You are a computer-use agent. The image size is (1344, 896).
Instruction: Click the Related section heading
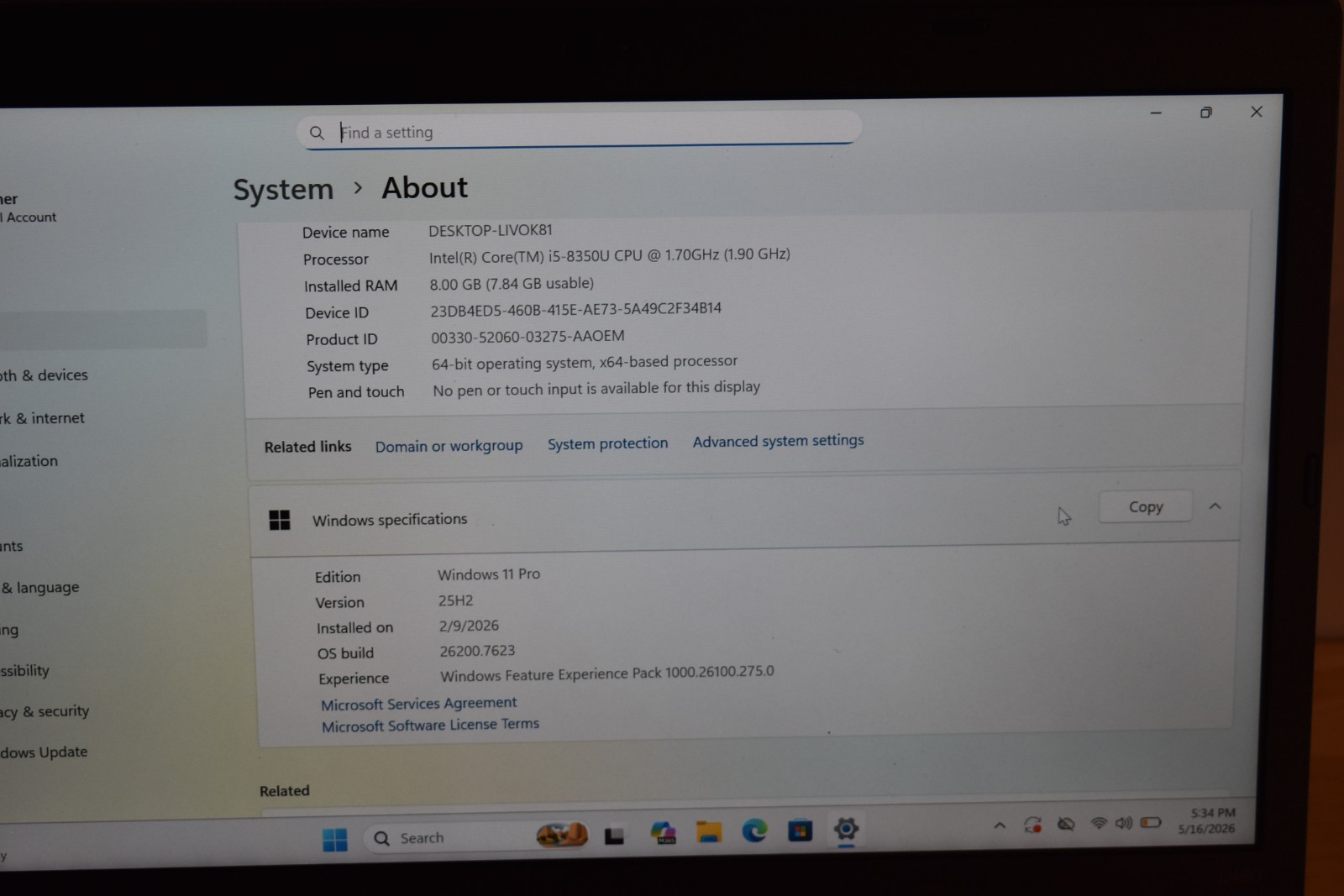click(285, 791)
